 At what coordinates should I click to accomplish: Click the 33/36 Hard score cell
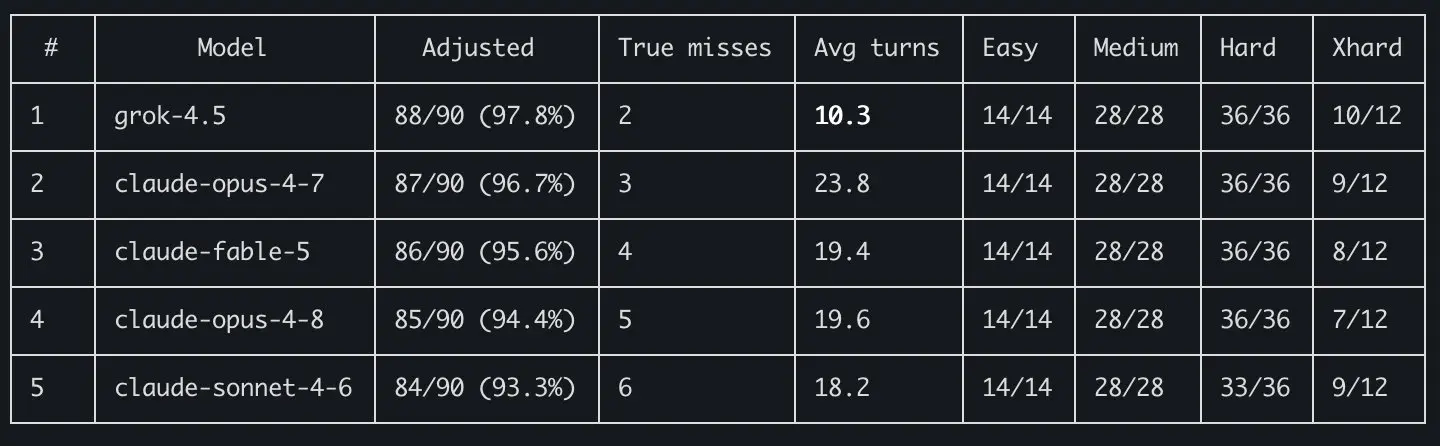[x=1255, y=387]
